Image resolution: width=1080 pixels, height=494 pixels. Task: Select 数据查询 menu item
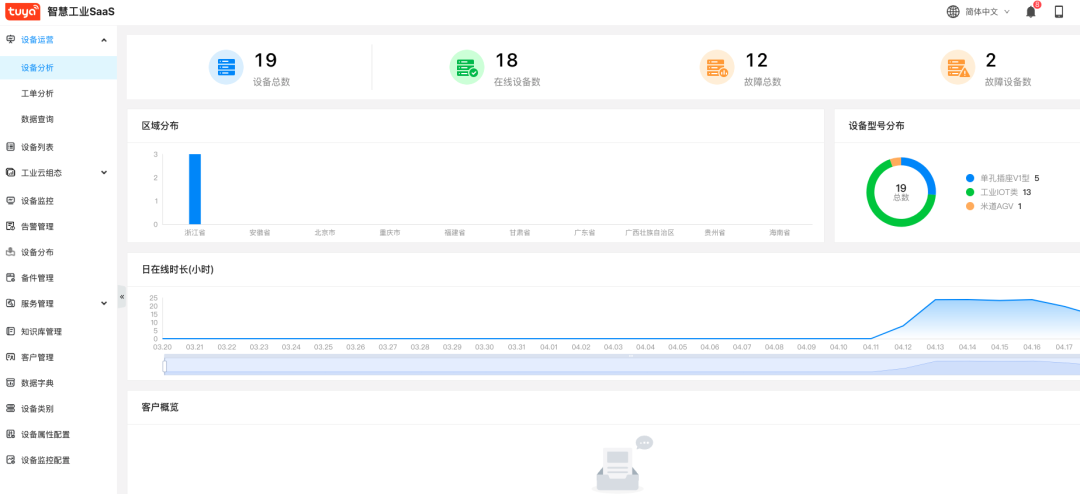coord(37,119)
